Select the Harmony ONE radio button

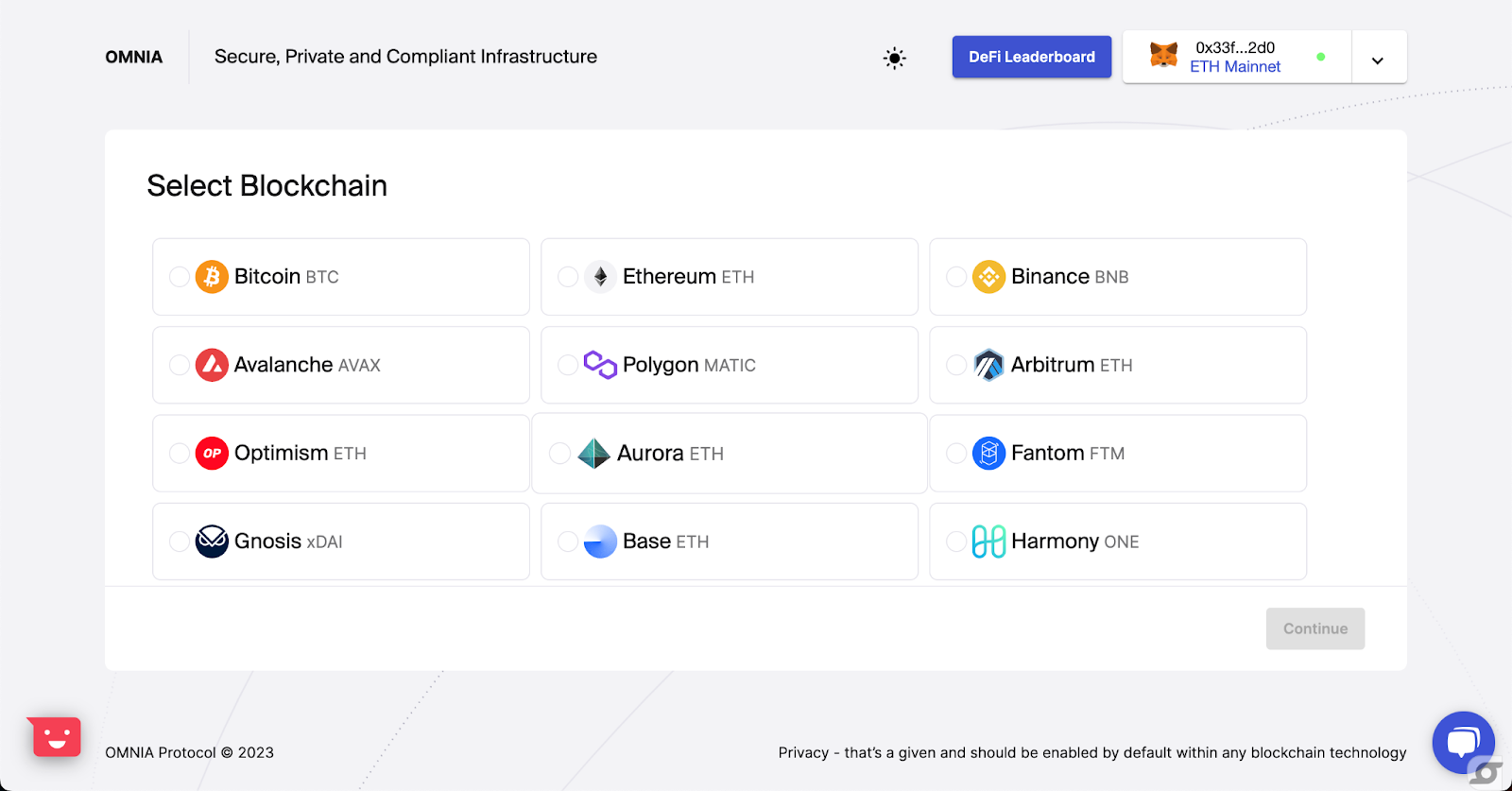point(956,542)
